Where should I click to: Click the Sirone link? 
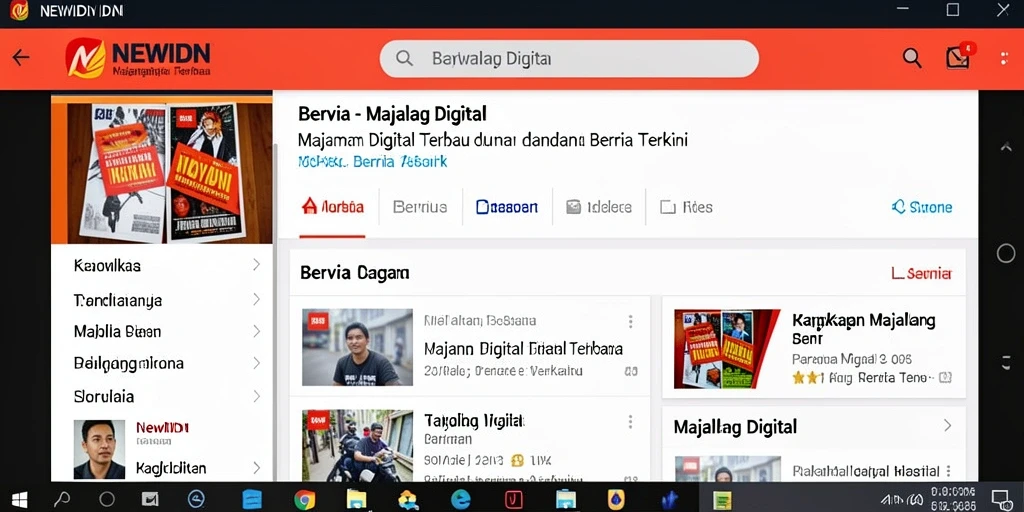922,207
